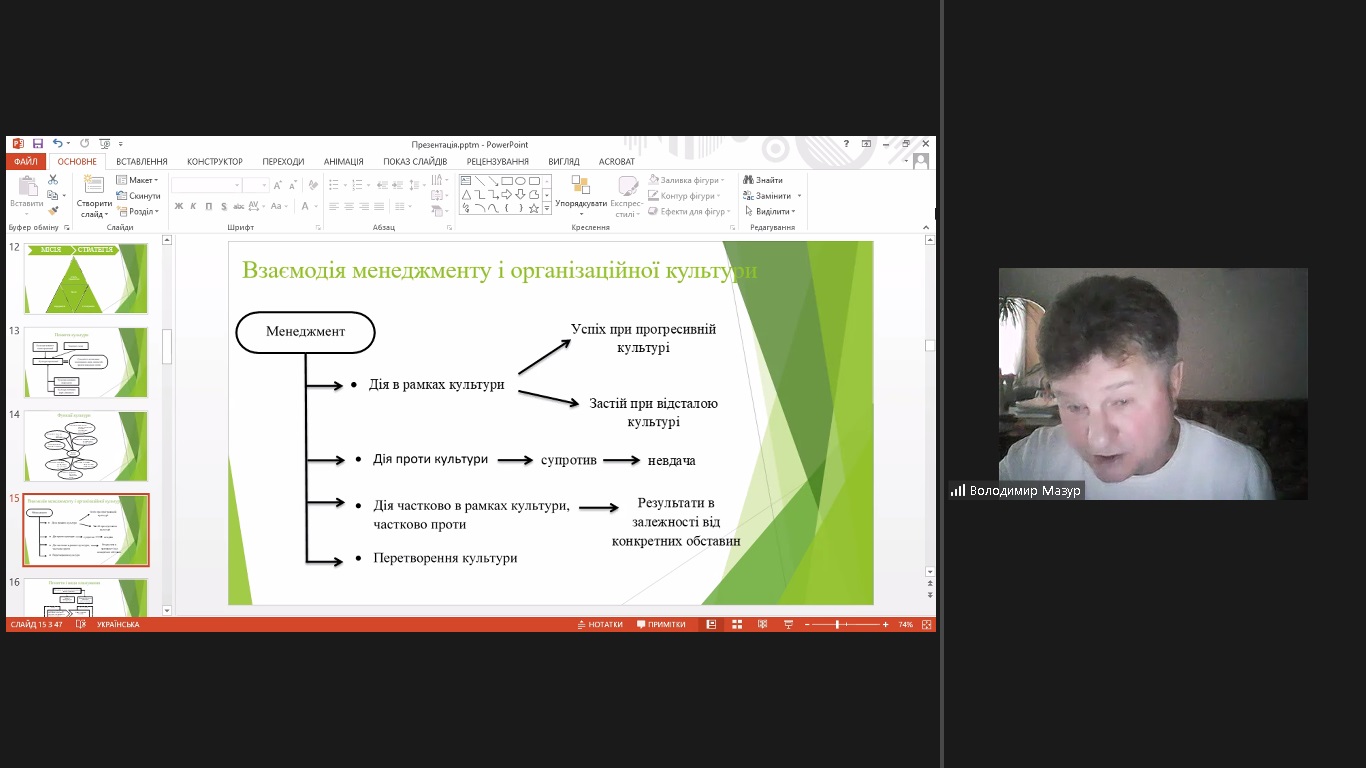The width and height of the screenshot is (1366, 768).
Task: Click the Експрес-стилі quick styles button
Action: point(627,196)
